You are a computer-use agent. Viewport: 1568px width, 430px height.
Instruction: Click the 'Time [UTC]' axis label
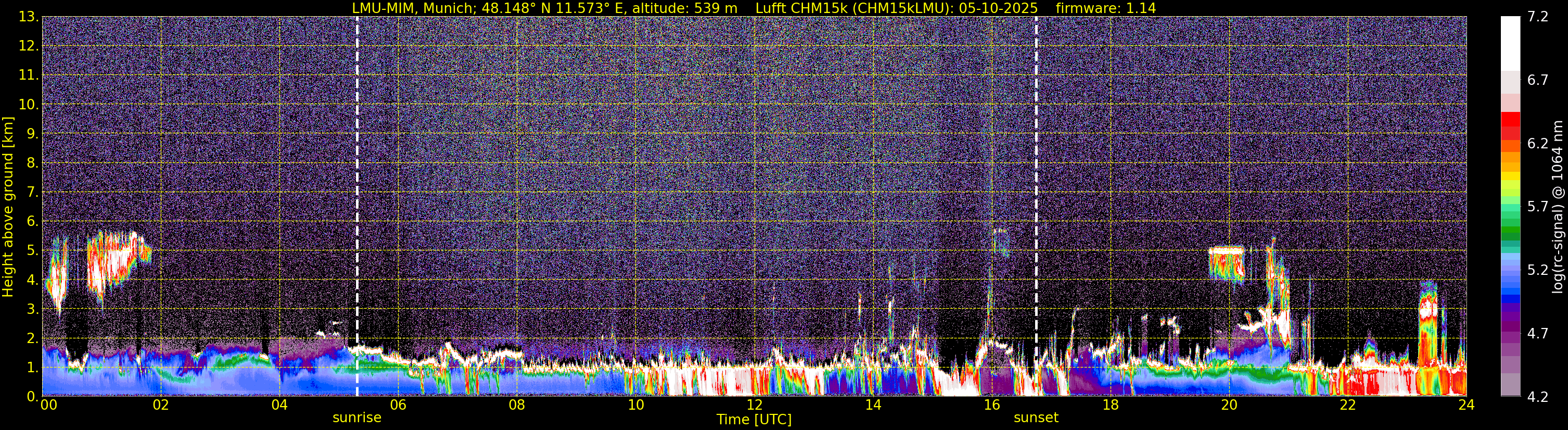(754, 420)
